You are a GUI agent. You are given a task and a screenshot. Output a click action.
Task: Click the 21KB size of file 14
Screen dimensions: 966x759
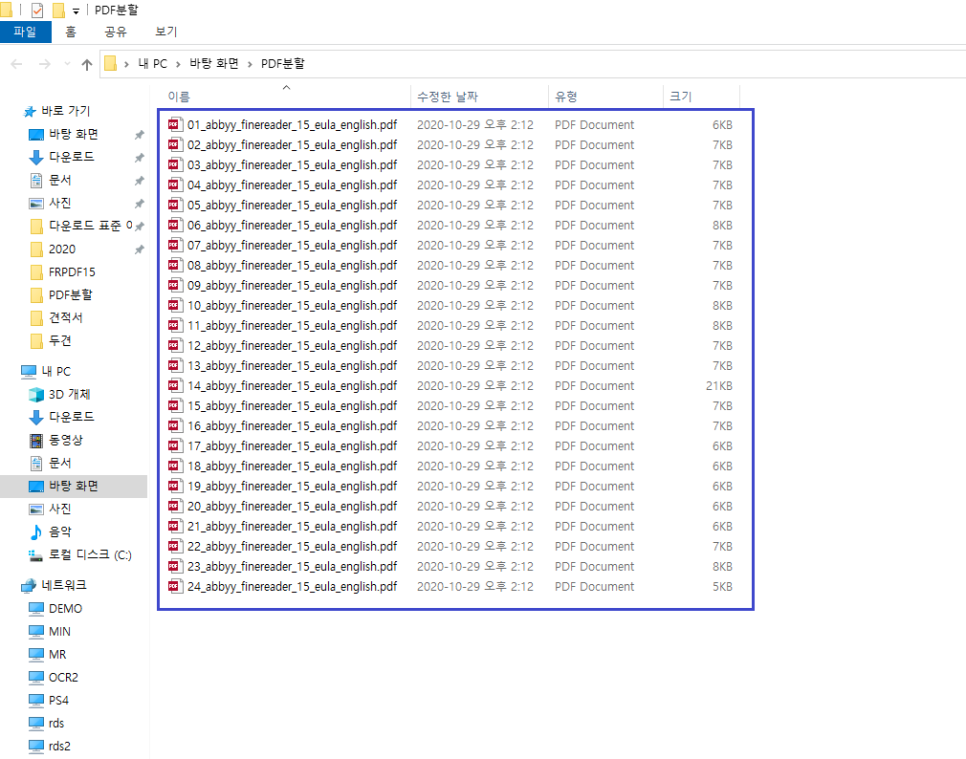(719, 386)
